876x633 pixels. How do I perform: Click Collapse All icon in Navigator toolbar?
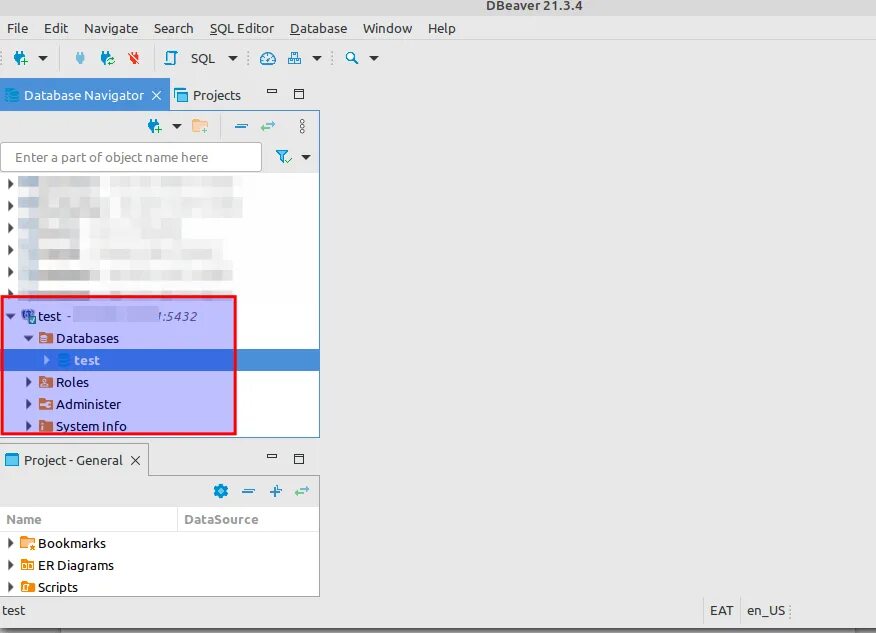[241, 126]
